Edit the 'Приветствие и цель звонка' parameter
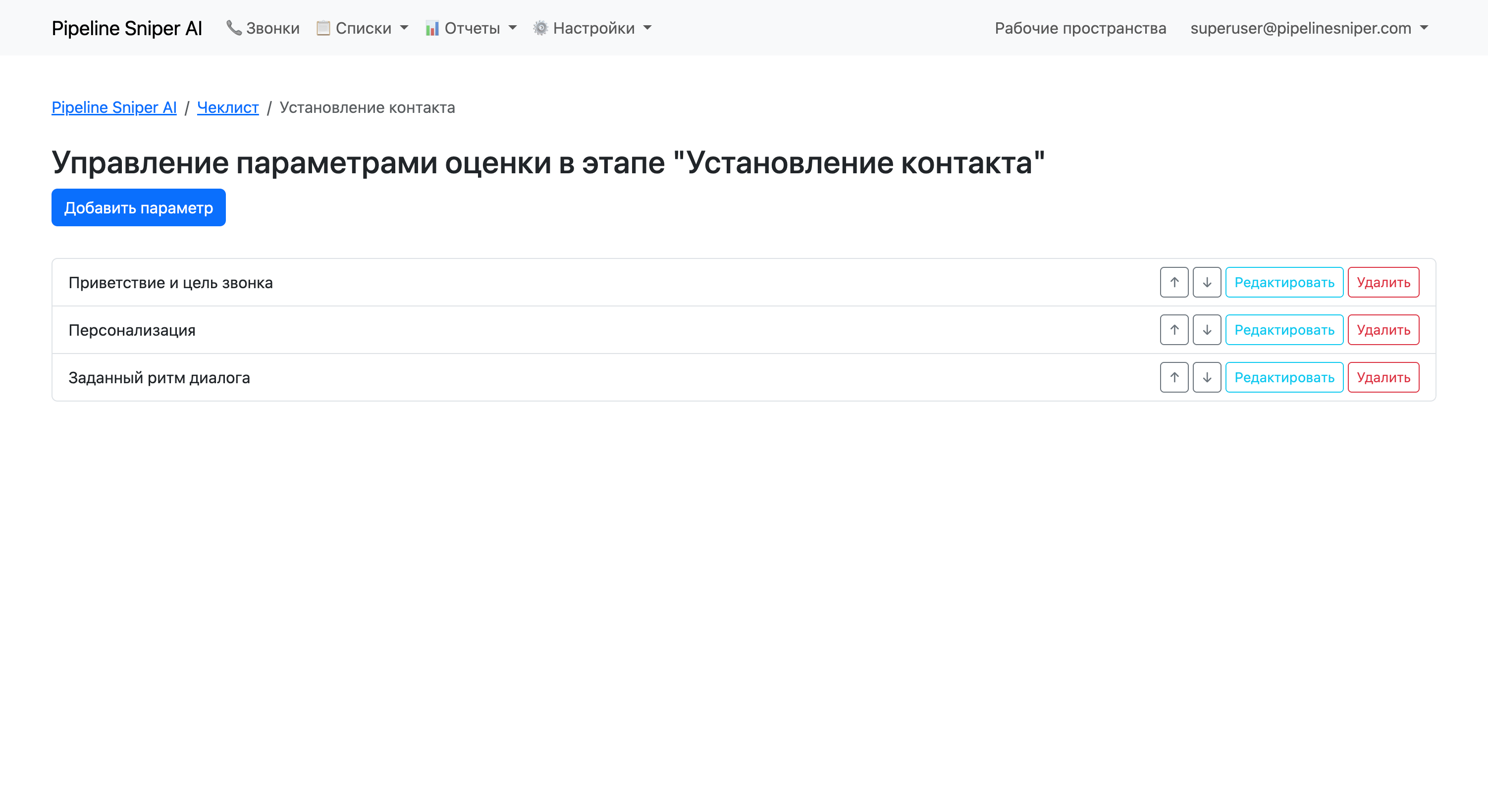 coord(1284,282)
